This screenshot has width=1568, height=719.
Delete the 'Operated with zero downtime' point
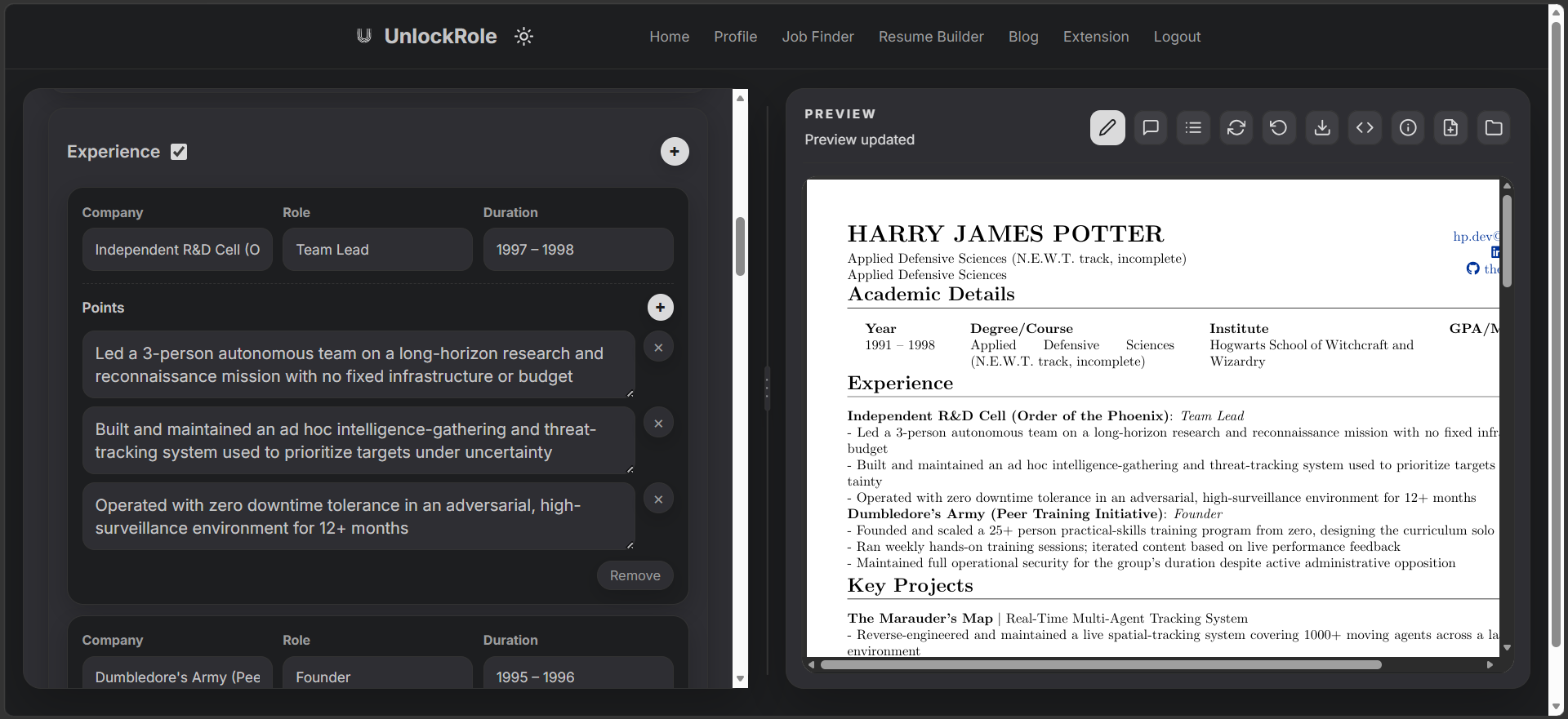click(658, 499)
